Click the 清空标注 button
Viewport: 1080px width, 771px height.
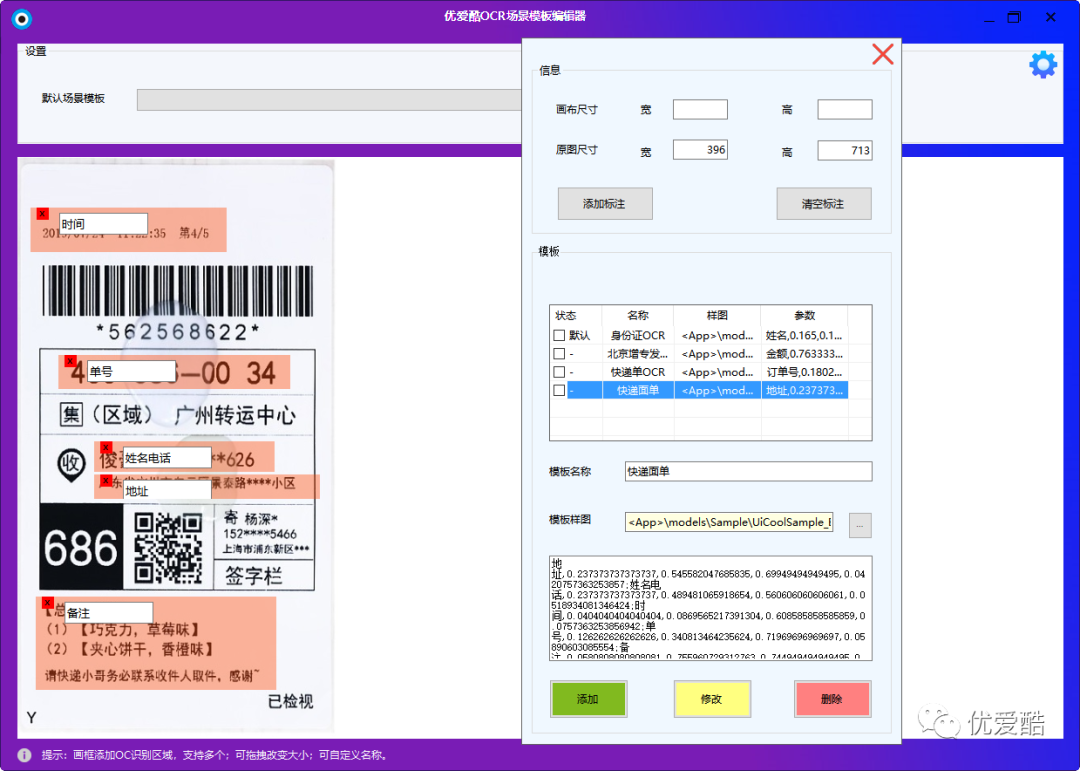point(824,204)
